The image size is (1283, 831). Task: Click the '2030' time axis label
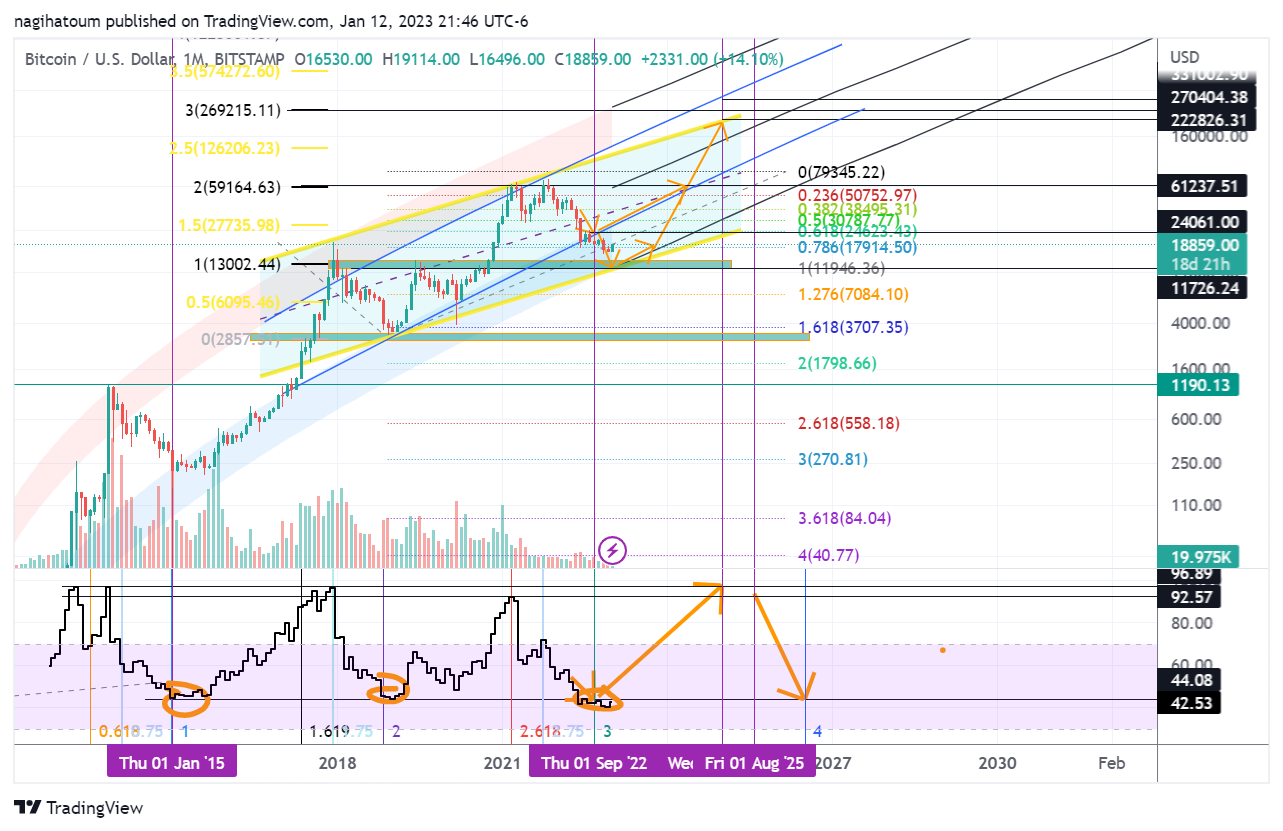(x=997, y=763)
